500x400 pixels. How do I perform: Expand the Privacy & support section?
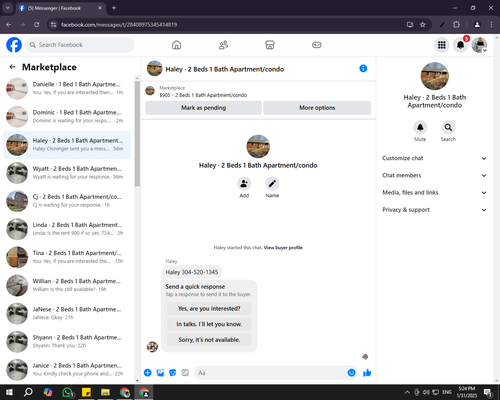[434, 210]
